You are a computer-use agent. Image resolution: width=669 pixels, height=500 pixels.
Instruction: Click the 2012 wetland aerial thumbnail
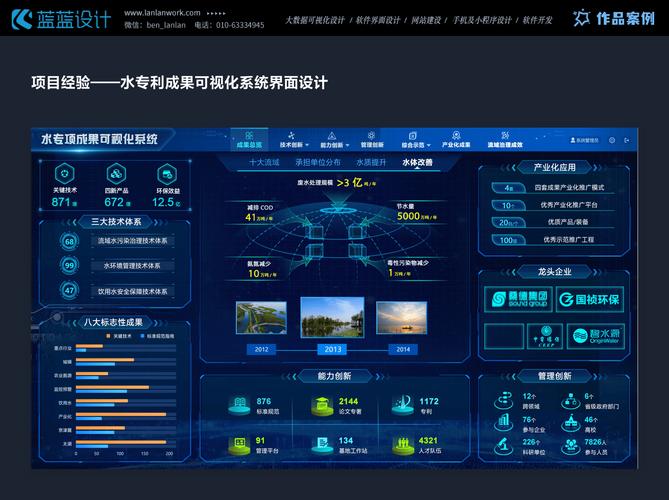click(262, 318)
